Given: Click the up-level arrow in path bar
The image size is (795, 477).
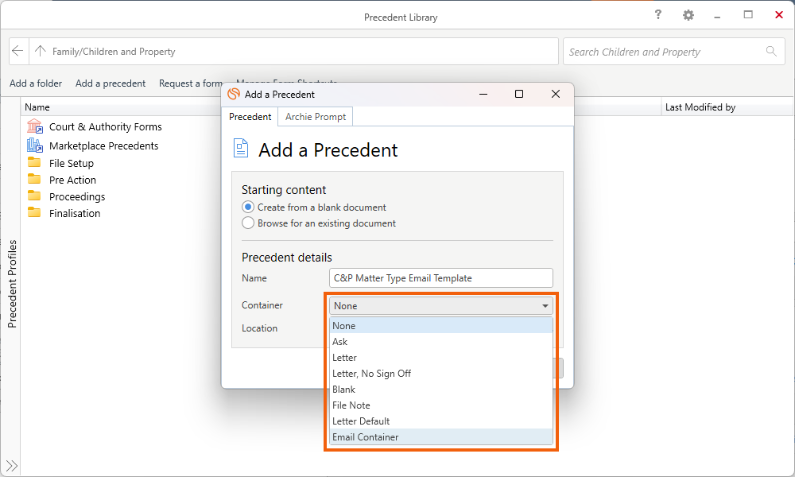Looking at the screenshot, I should pyautogui.click(x=40, y=51).
